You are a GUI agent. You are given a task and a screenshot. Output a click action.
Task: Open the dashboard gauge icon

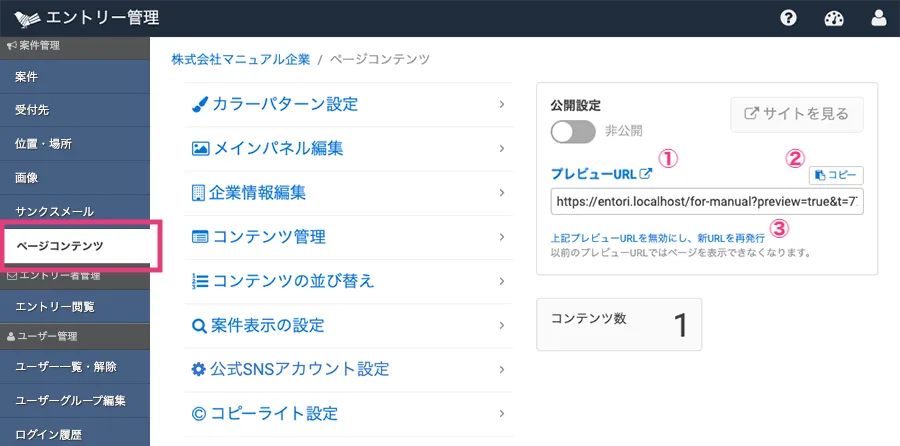pos(834,18)
